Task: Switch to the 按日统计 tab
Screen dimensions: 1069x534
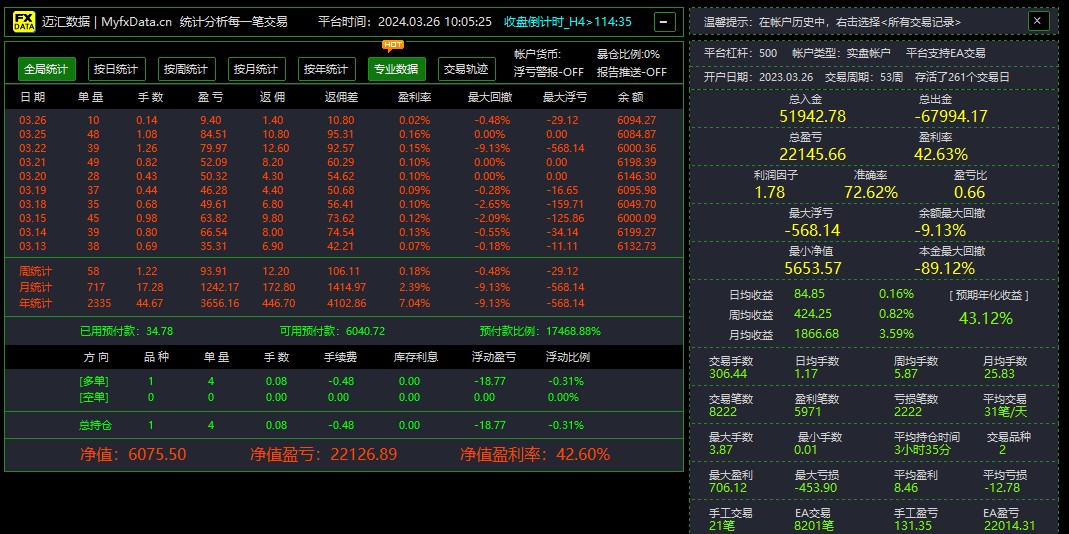Action: click(x=117, y=69)
